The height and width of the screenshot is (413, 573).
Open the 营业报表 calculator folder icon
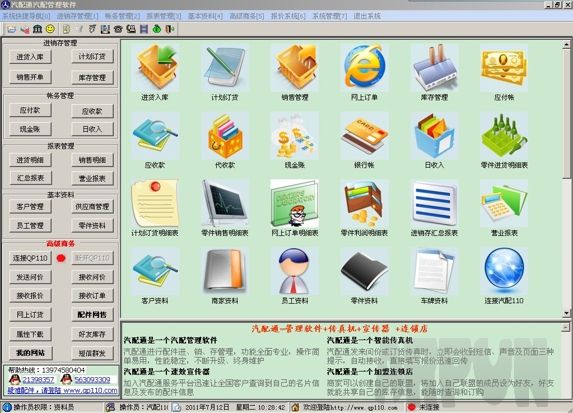(504, 203)
